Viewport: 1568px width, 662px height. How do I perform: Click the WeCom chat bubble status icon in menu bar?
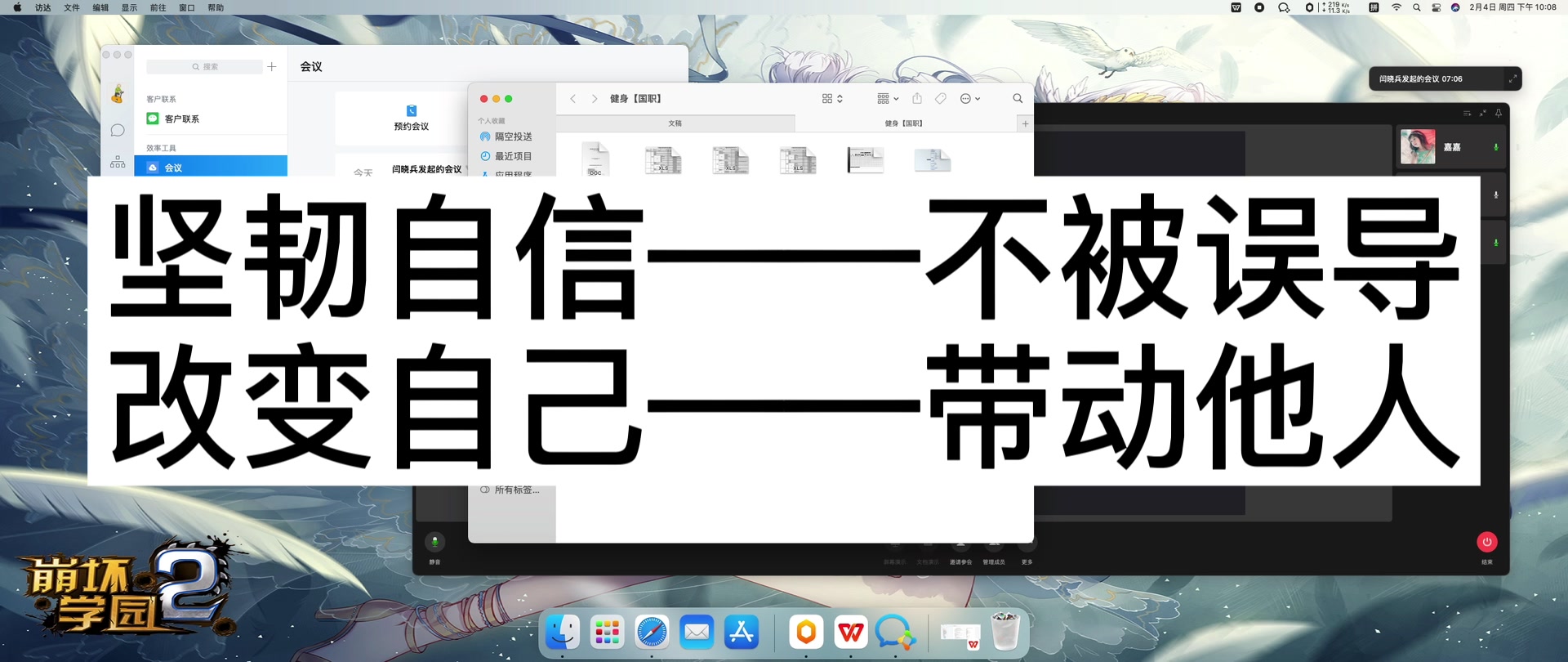click(1284, 7)
